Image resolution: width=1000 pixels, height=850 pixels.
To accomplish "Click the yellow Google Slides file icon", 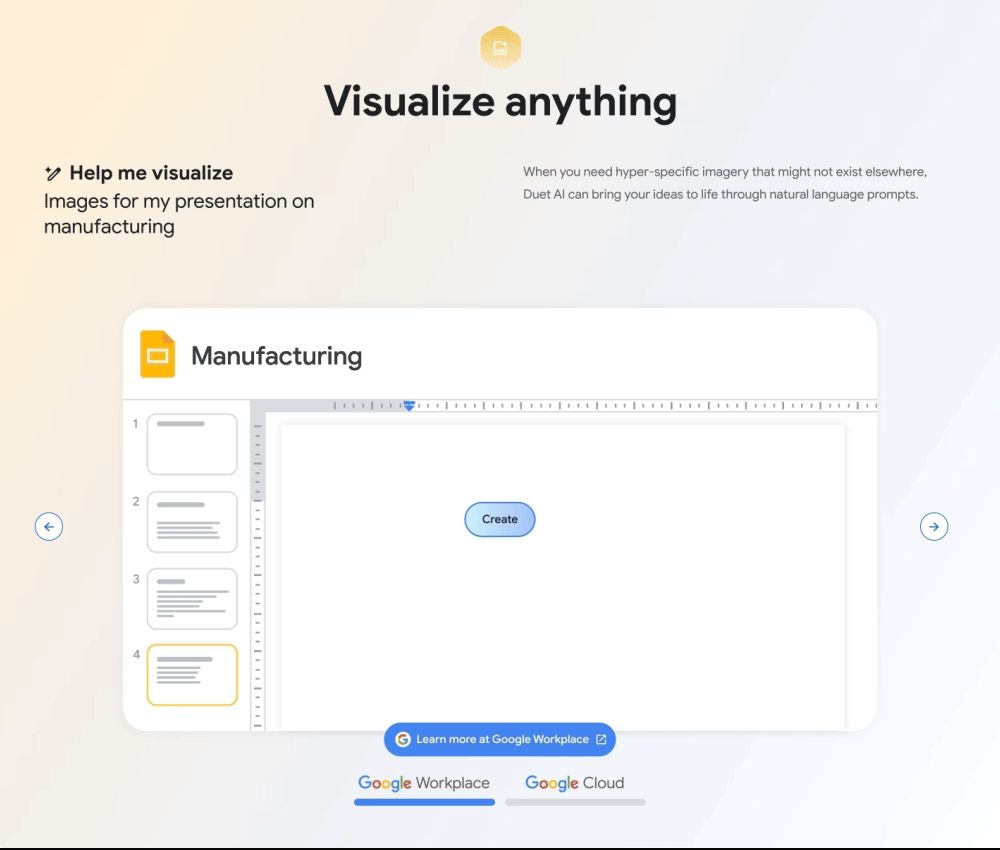I will tap(158, 354).
